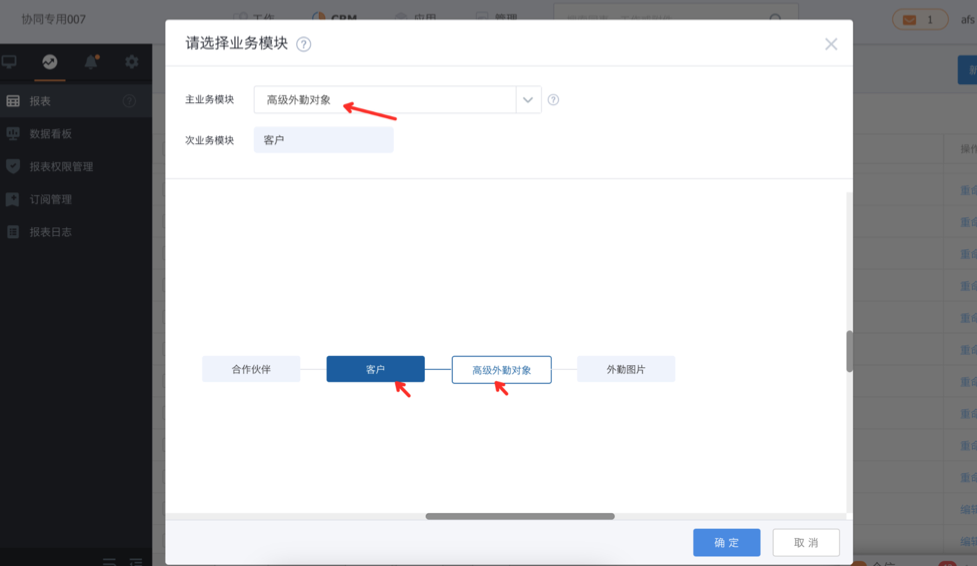Open help icon next to 主业务模块 dropdown
The height and width of the screenshot is (566, 977).
pyautogui.click(x=553, y=100)
